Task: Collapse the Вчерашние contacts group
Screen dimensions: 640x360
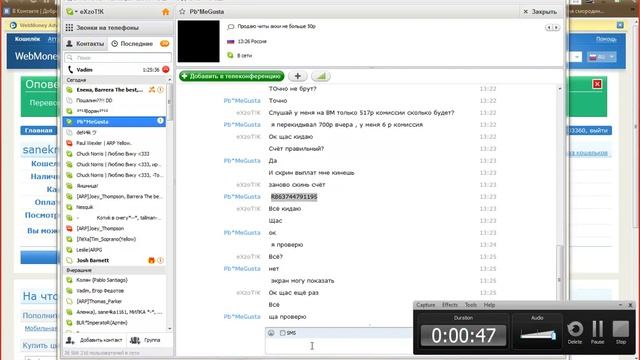Action: pos(79,270)
